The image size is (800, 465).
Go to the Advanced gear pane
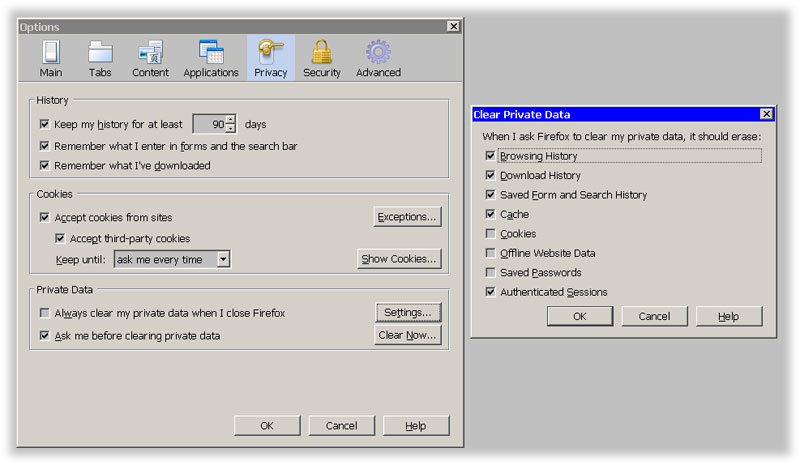point(378,58)
